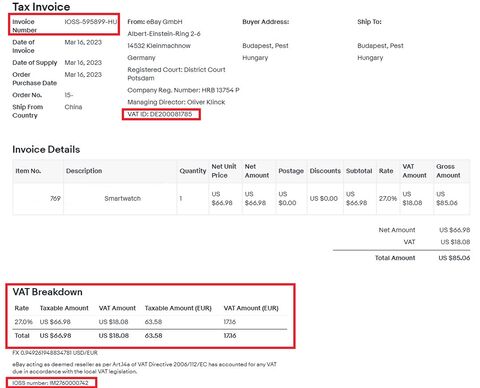Click the "Ship From Country" label

[x=28, y=111]
